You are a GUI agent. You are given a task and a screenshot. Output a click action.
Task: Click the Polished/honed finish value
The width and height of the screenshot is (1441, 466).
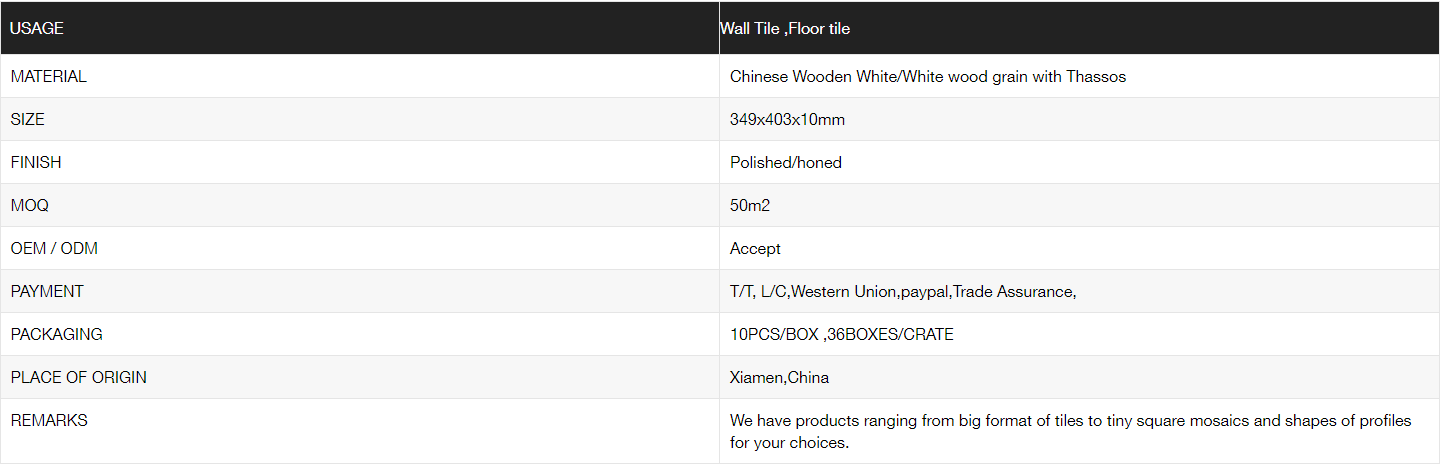785,163
